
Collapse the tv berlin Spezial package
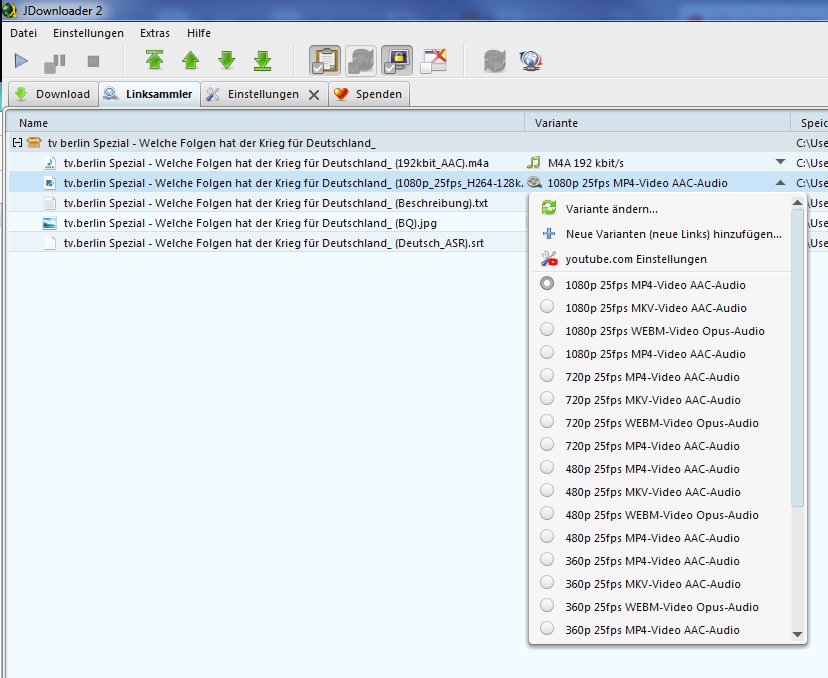(17, 143)
